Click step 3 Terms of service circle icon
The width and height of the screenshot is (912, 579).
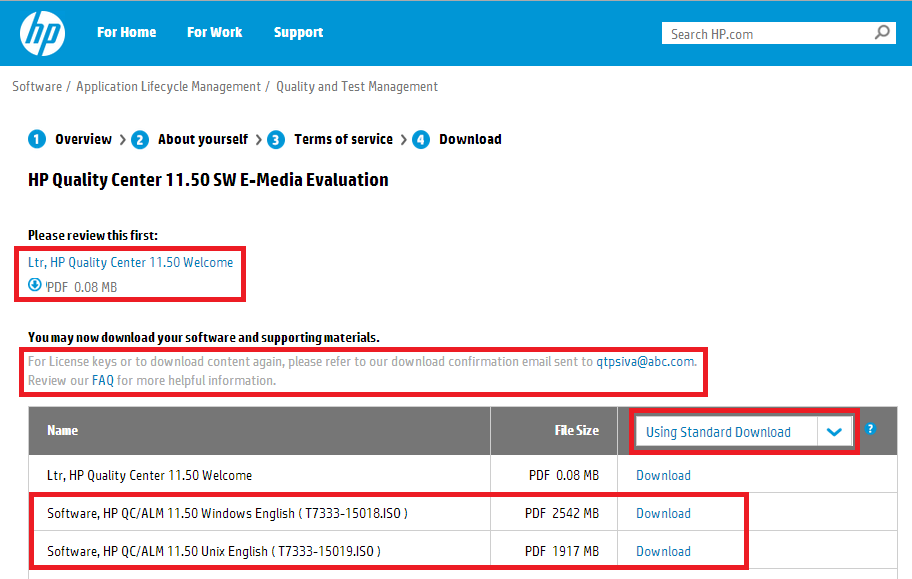tap(276, 139)
